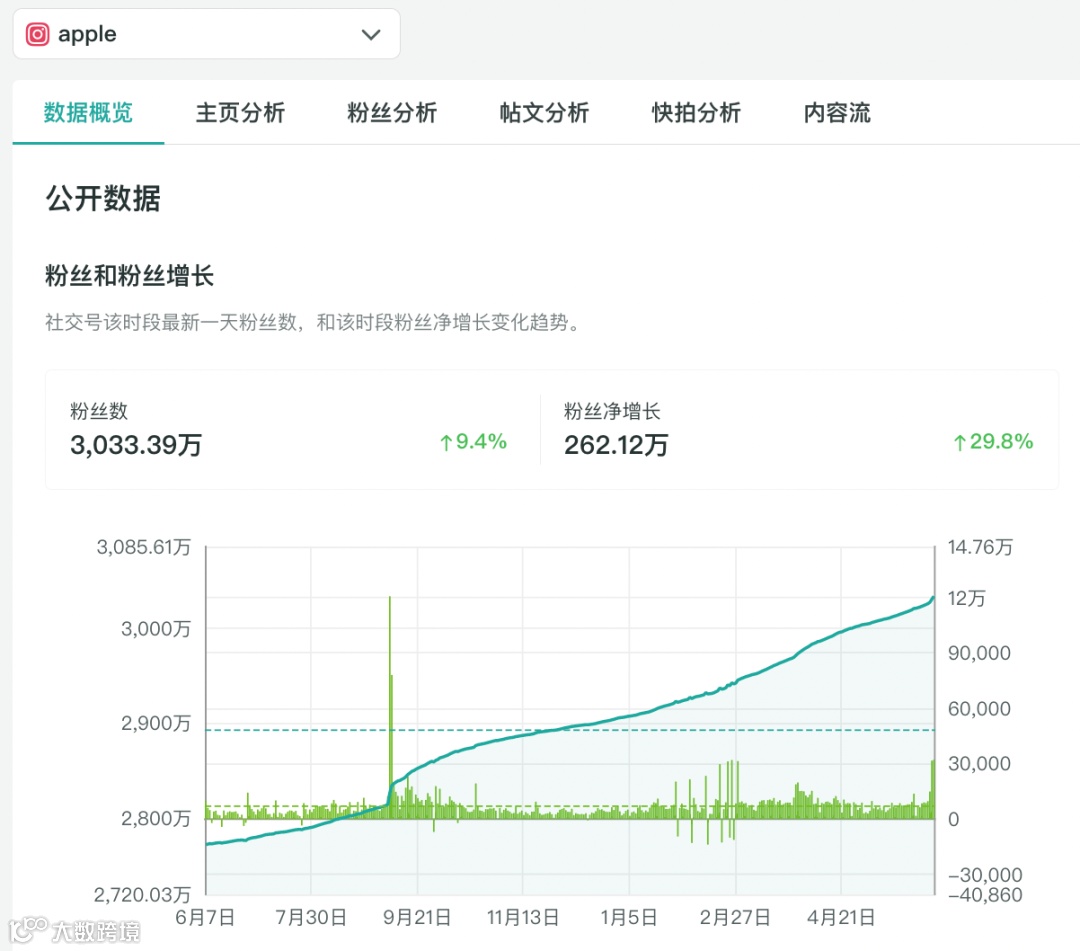Click the description text starting with 社交号该时段
1080x951 pixels.
tap(313, 322)
